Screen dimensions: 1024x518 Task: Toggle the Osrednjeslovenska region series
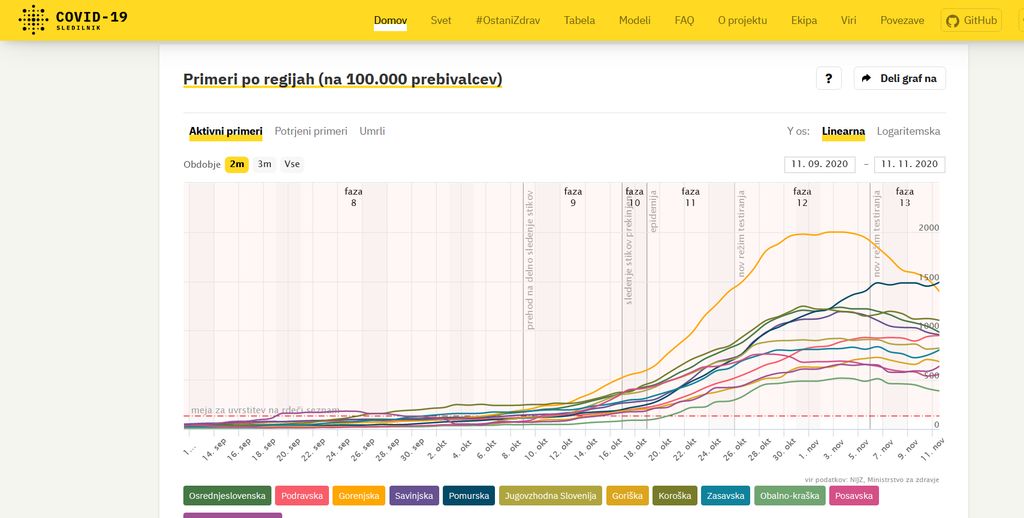pos(228,496)
